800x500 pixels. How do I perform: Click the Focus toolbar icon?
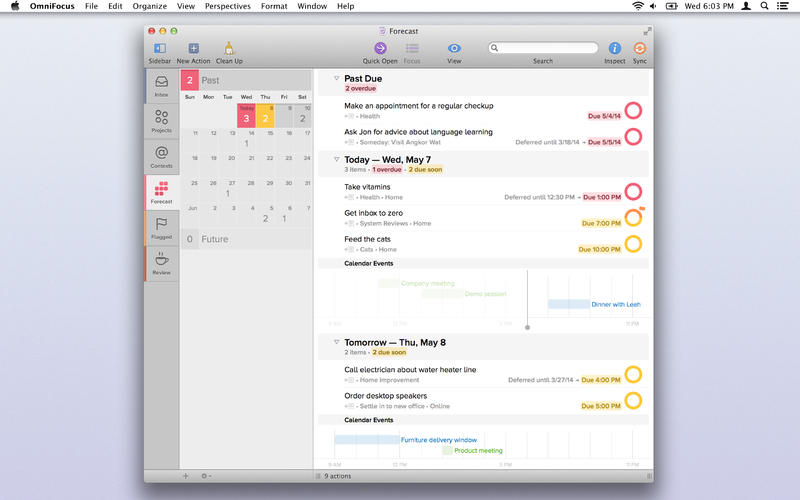(x=412, y=48)
